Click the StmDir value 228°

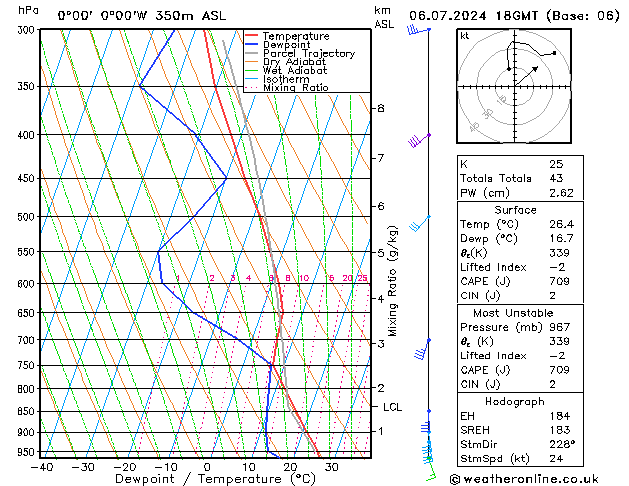(562, 444)
